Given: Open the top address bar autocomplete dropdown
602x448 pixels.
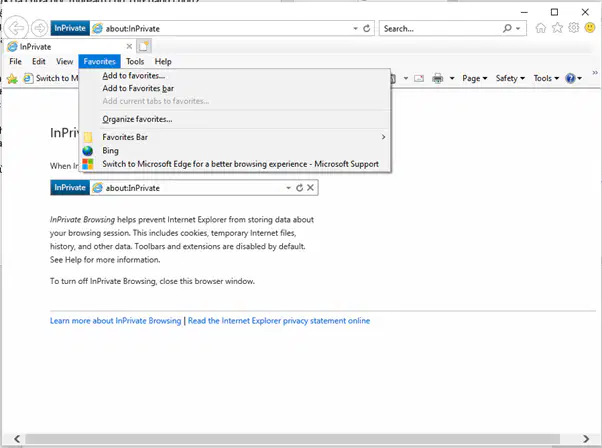Looking at the screenshot, I should tap(355, 28).
